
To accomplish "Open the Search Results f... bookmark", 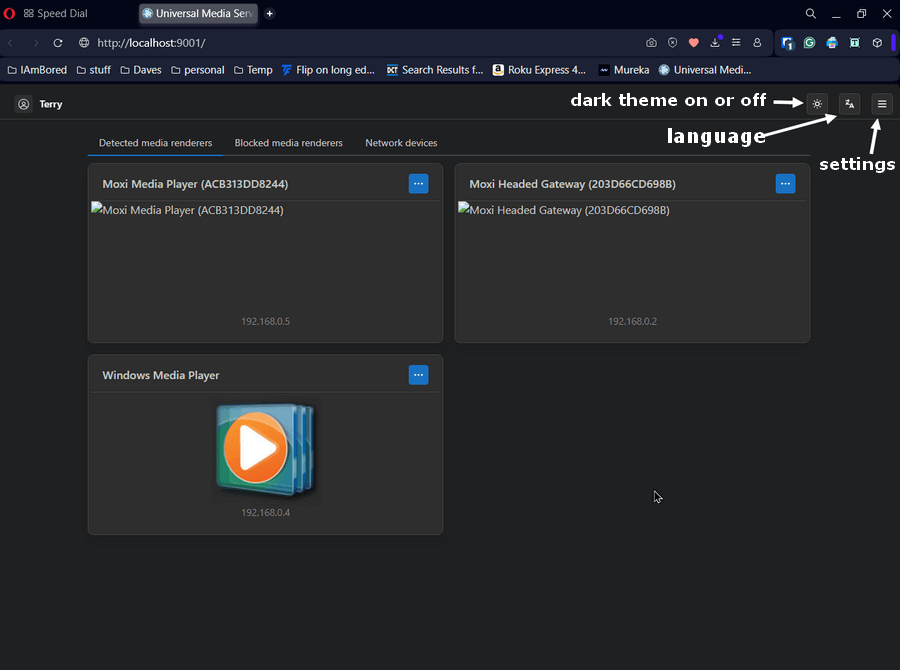I will (435, 70).
